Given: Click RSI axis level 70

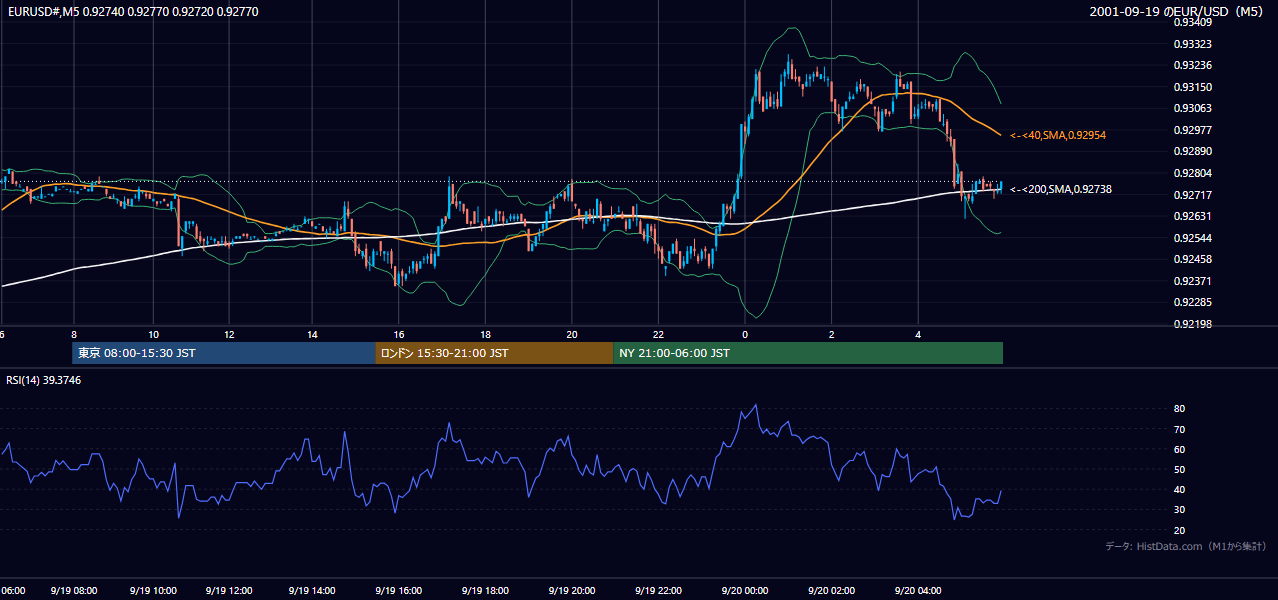Looking at the screenshot, I should tap(1179, 429).
